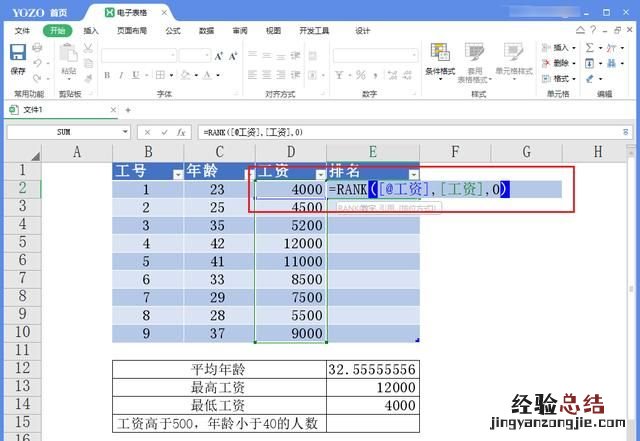The image size is (640, 441).
Task: Switch to the 公式 ribbon tab
Action: click(x=172, y=31)
